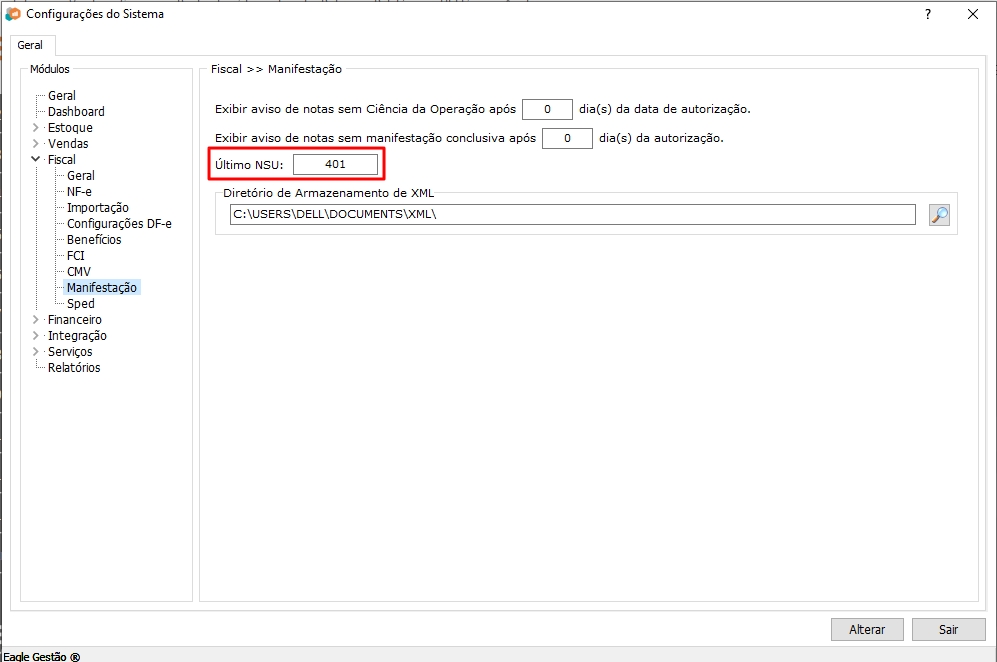Click the Alterar button
Viewport: 997px width, 662px height.
(x=867, y=630)
